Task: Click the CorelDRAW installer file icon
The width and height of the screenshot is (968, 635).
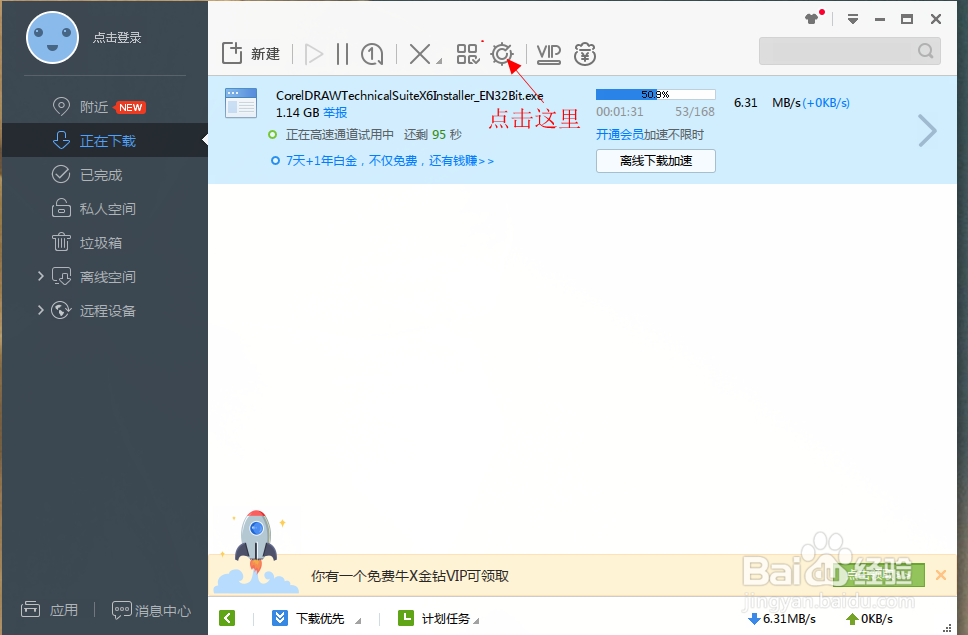Action: pos(241,102)
